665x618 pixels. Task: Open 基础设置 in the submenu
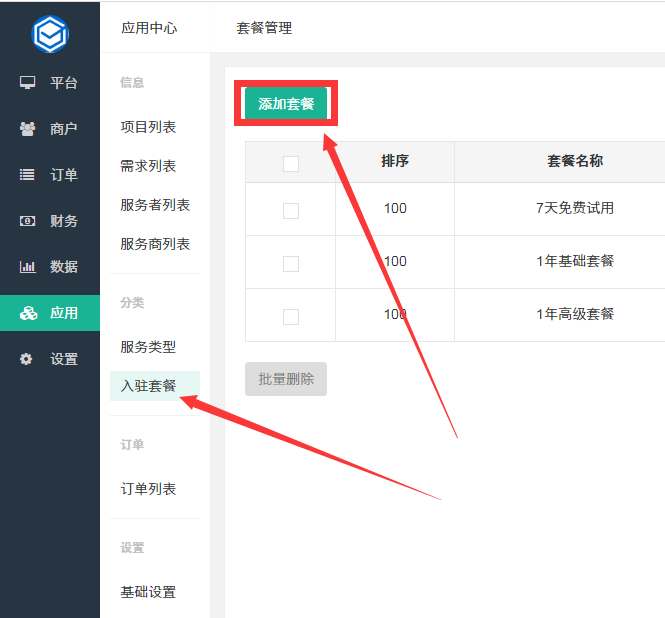pos(148,592)
